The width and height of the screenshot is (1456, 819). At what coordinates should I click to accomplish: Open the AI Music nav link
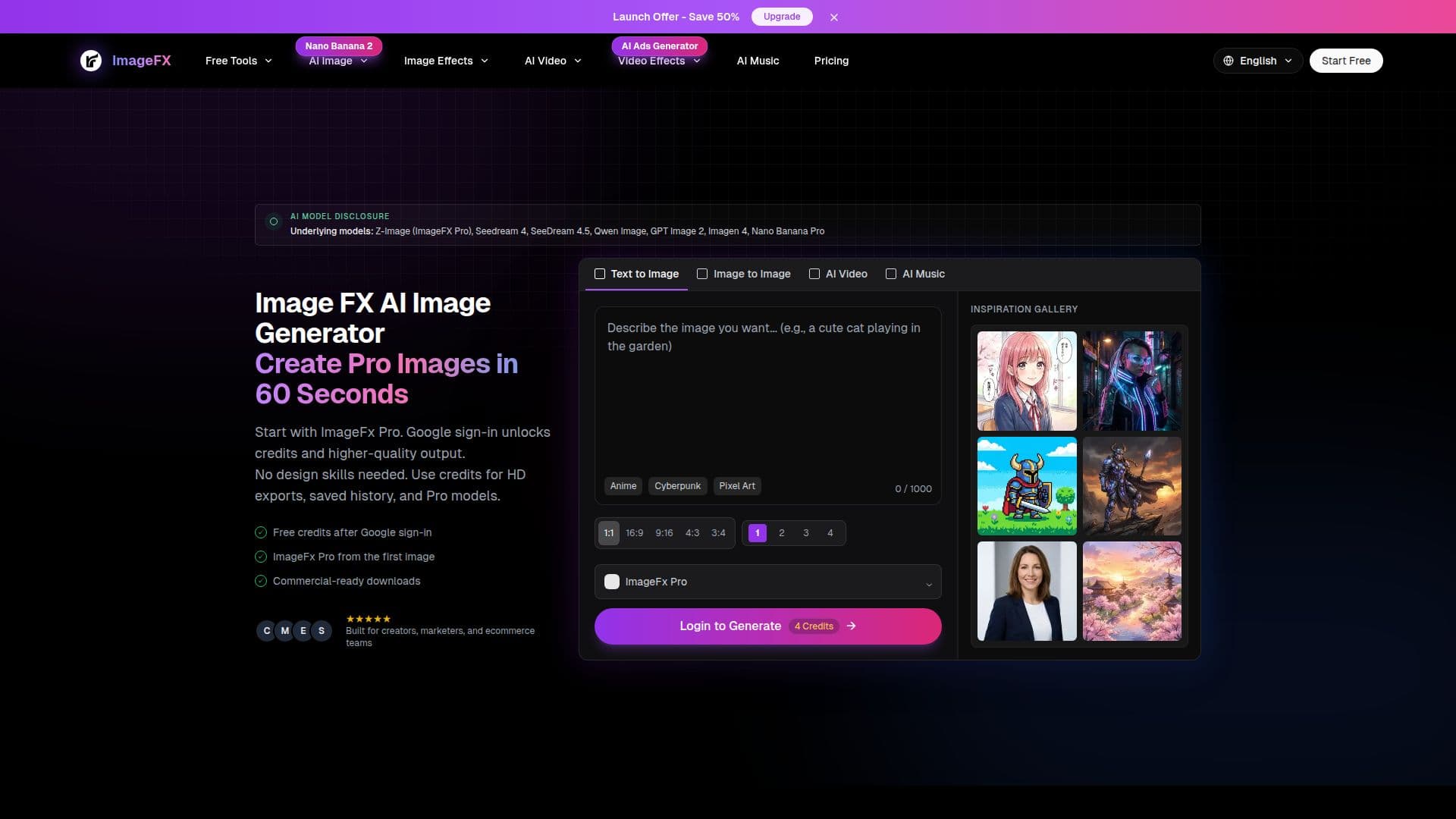758,61
